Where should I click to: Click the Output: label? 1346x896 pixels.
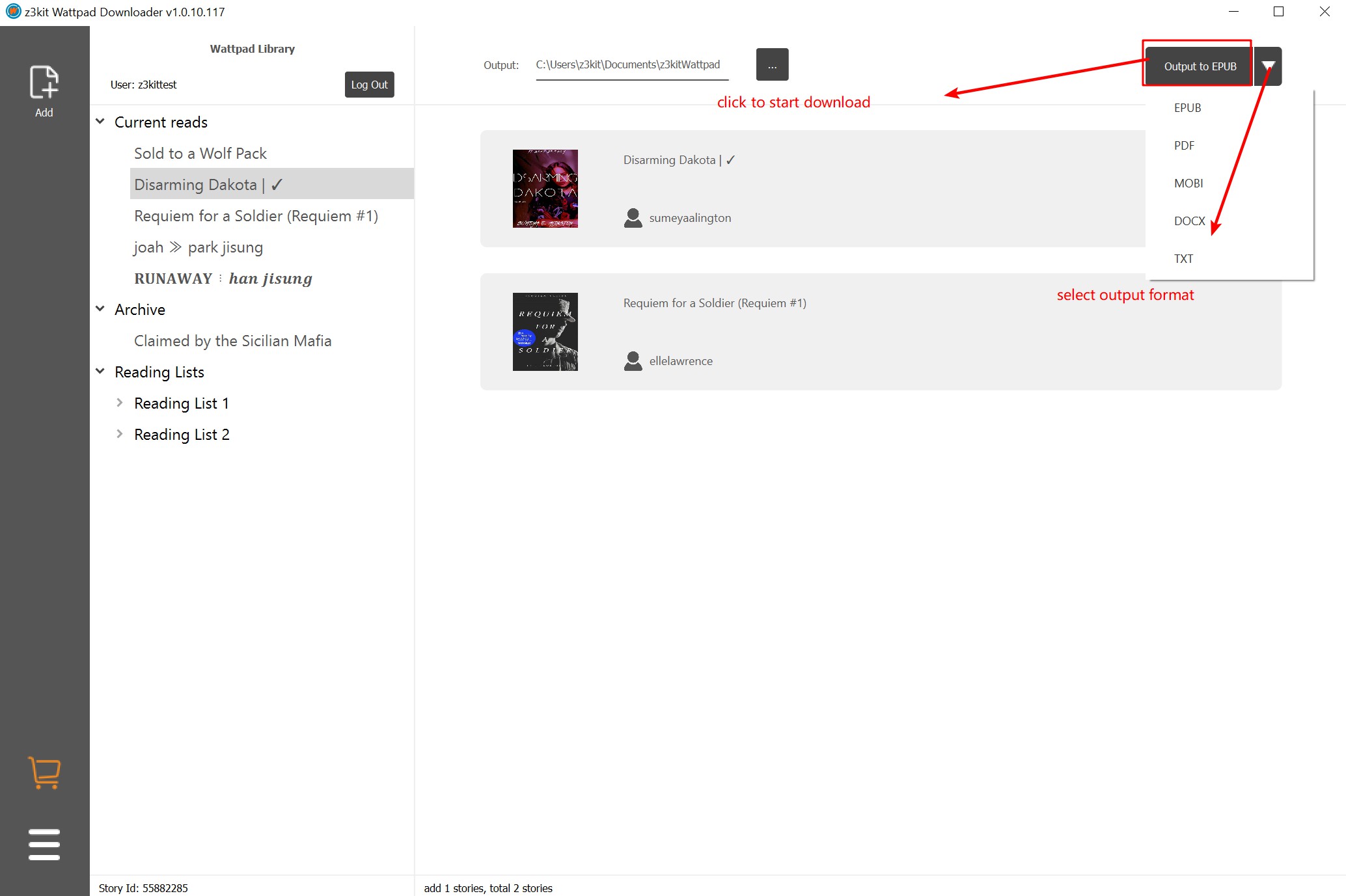pyautogui.click(x=501, y=65)
